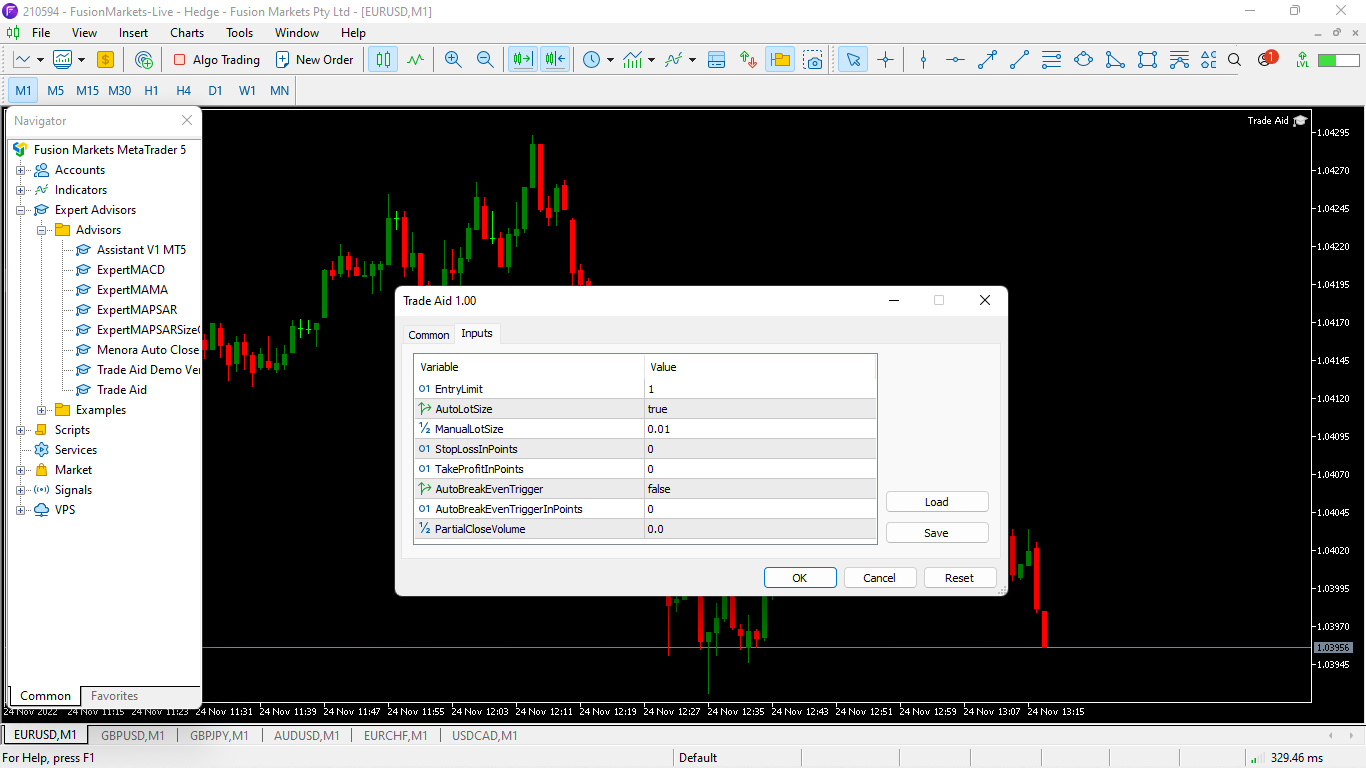The width and height of the screenshot is (1366, 768).
Task: Open the graphical shapes objects icon
Action: pyautogui.click(x=1209, y=60)
